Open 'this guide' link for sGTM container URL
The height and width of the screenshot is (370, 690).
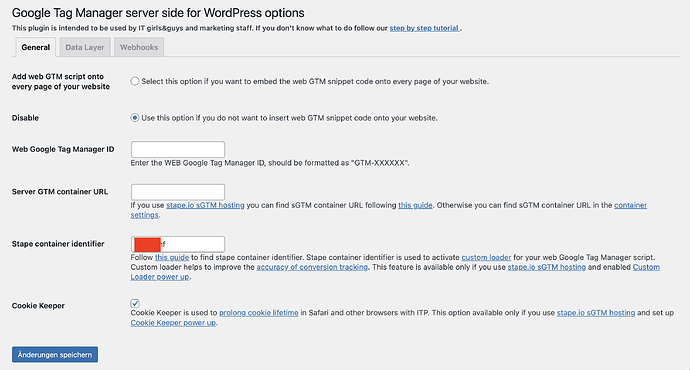415,205
